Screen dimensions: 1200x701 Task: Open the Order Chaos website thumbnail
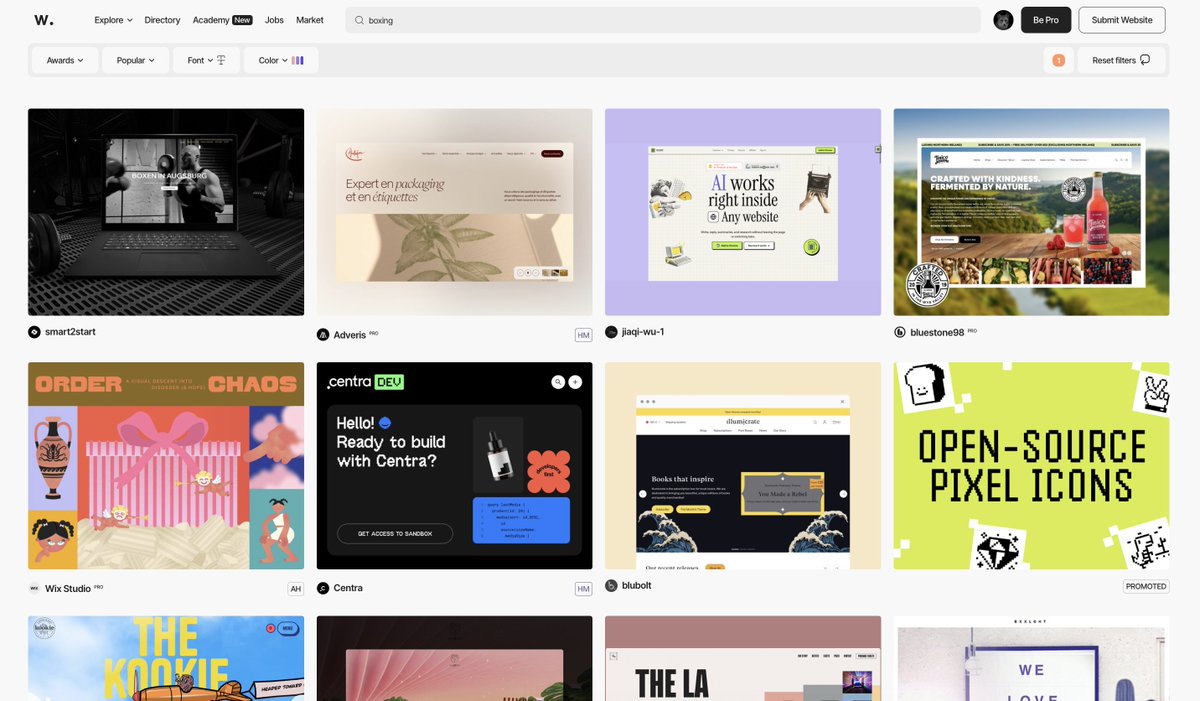[166, 466]
